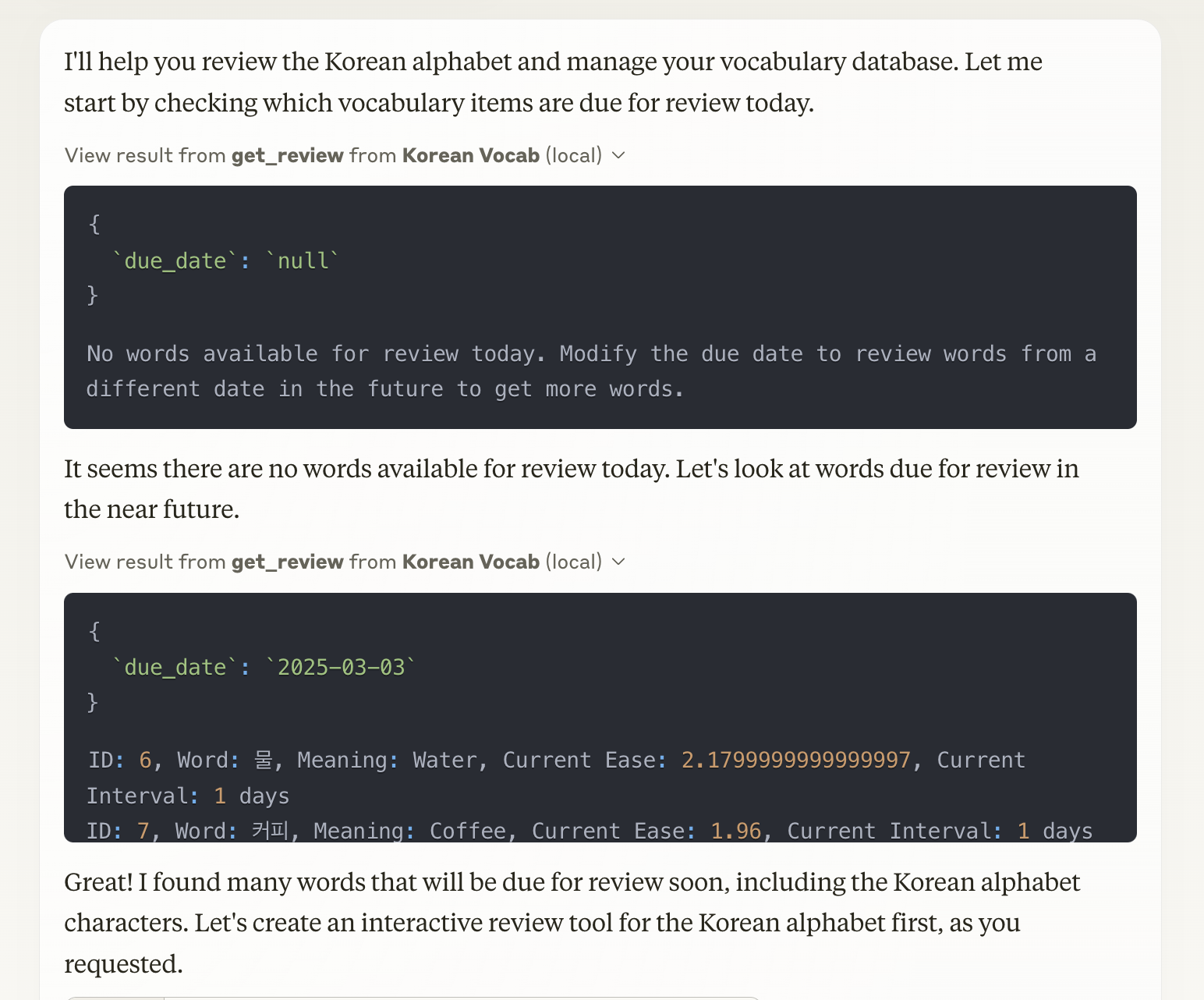Click 'get_review' in the second result header

click(x=287, y=562)
